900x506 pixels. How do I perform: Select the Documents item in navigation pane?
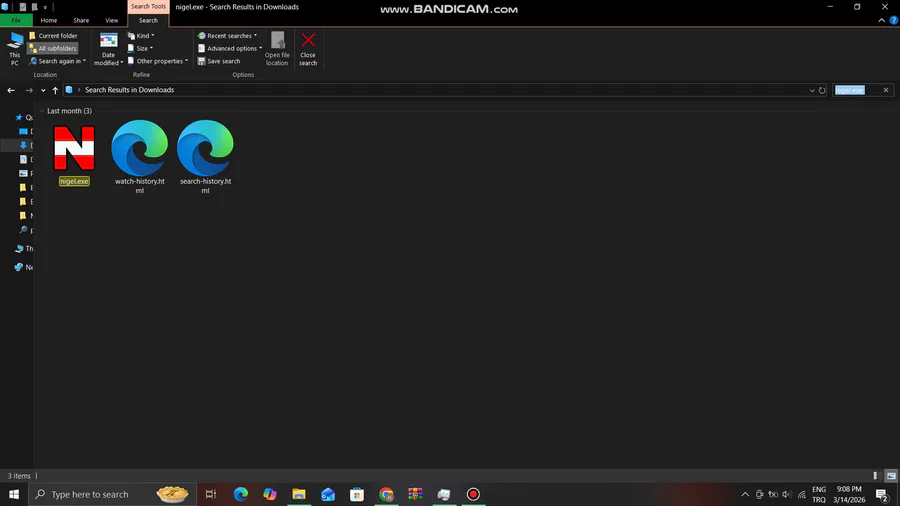coord(24,159)
